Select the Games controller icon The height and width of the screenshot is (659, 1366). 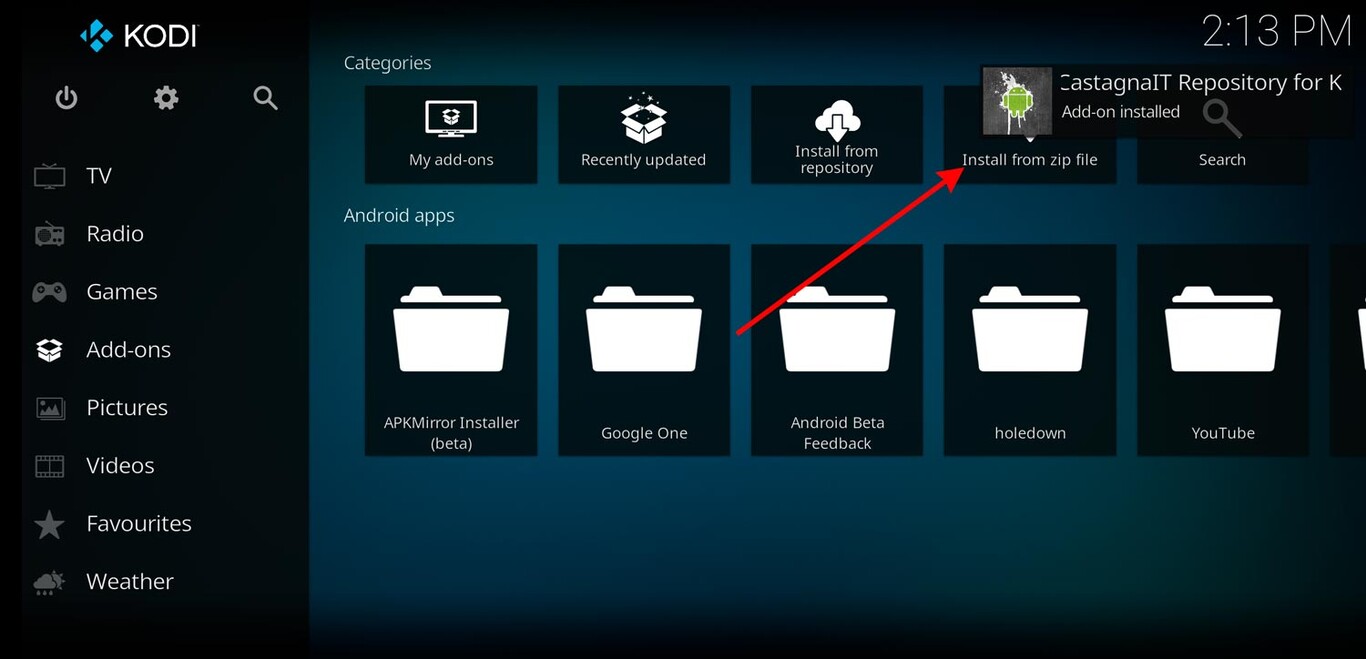coord(50,292)
